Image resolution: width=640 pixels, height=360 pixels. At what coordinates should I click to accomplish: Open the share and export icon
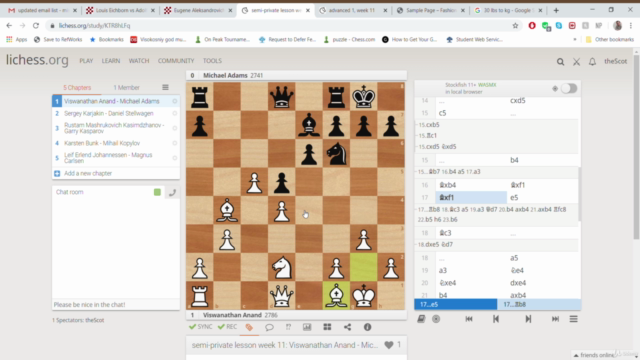click(x=347, y=327)
